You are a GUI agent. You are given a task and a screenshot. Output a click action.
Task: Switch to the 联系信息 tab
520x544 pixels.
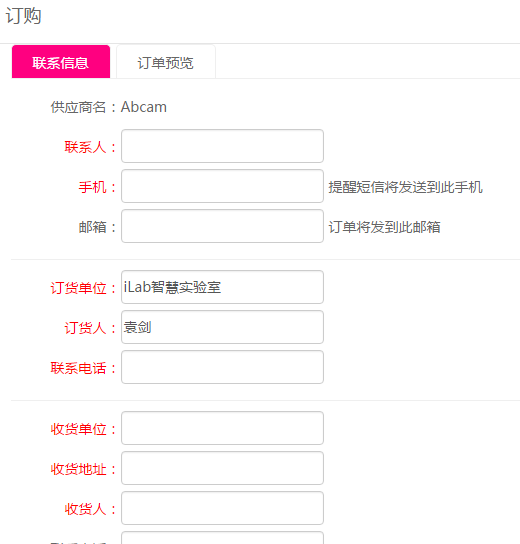(x=61, y=62)
